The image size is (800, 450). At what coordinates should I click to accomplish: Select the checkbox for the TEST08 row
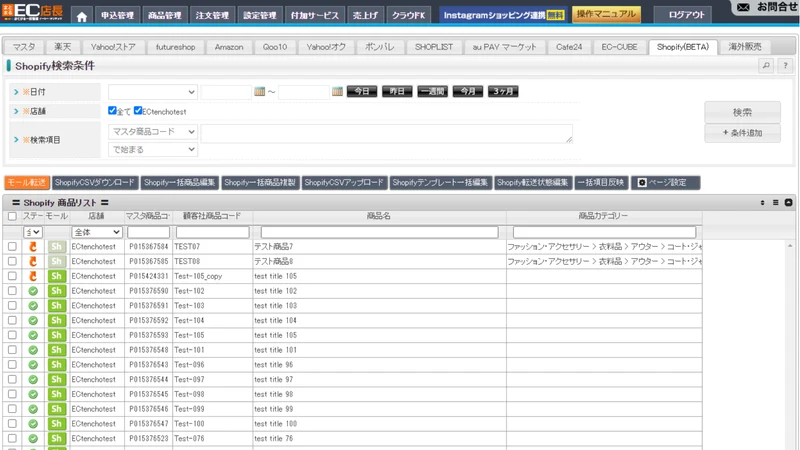12,261
